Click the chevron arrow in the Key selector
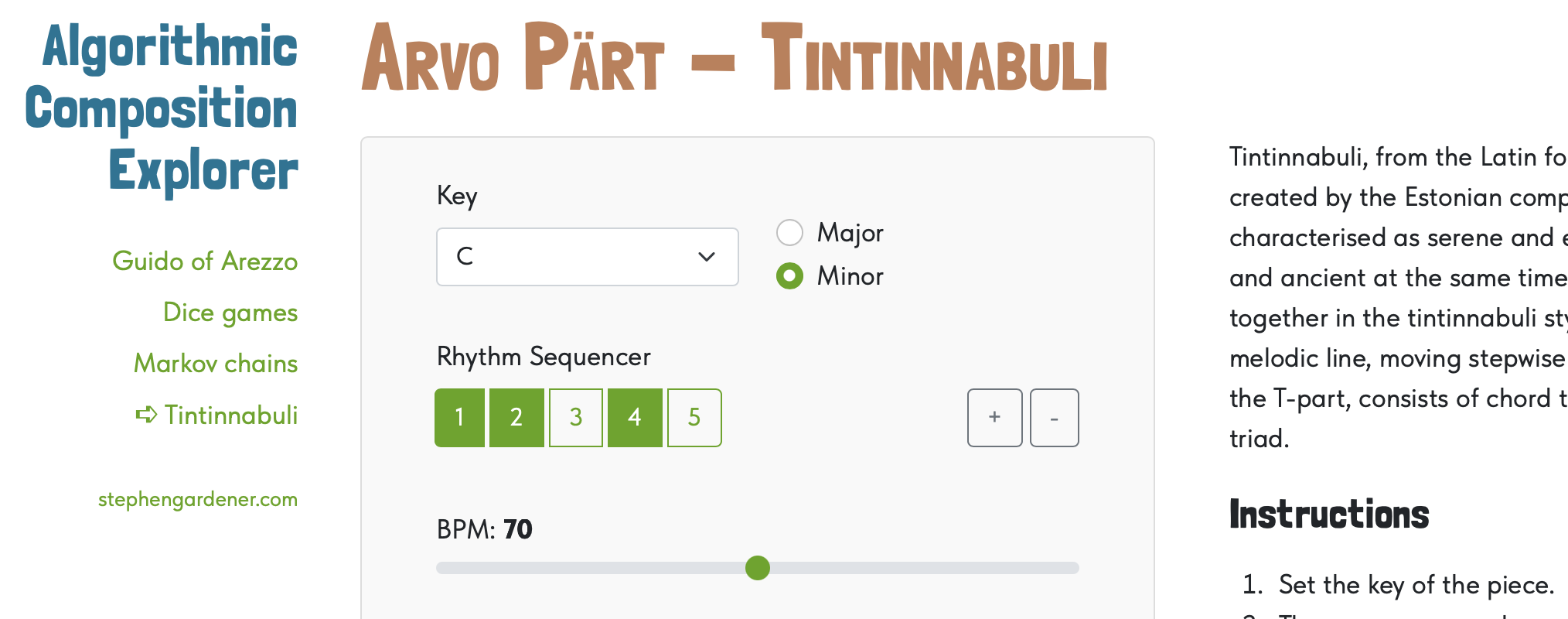This screenshot has width=1568, height=619. click(706, 257)
